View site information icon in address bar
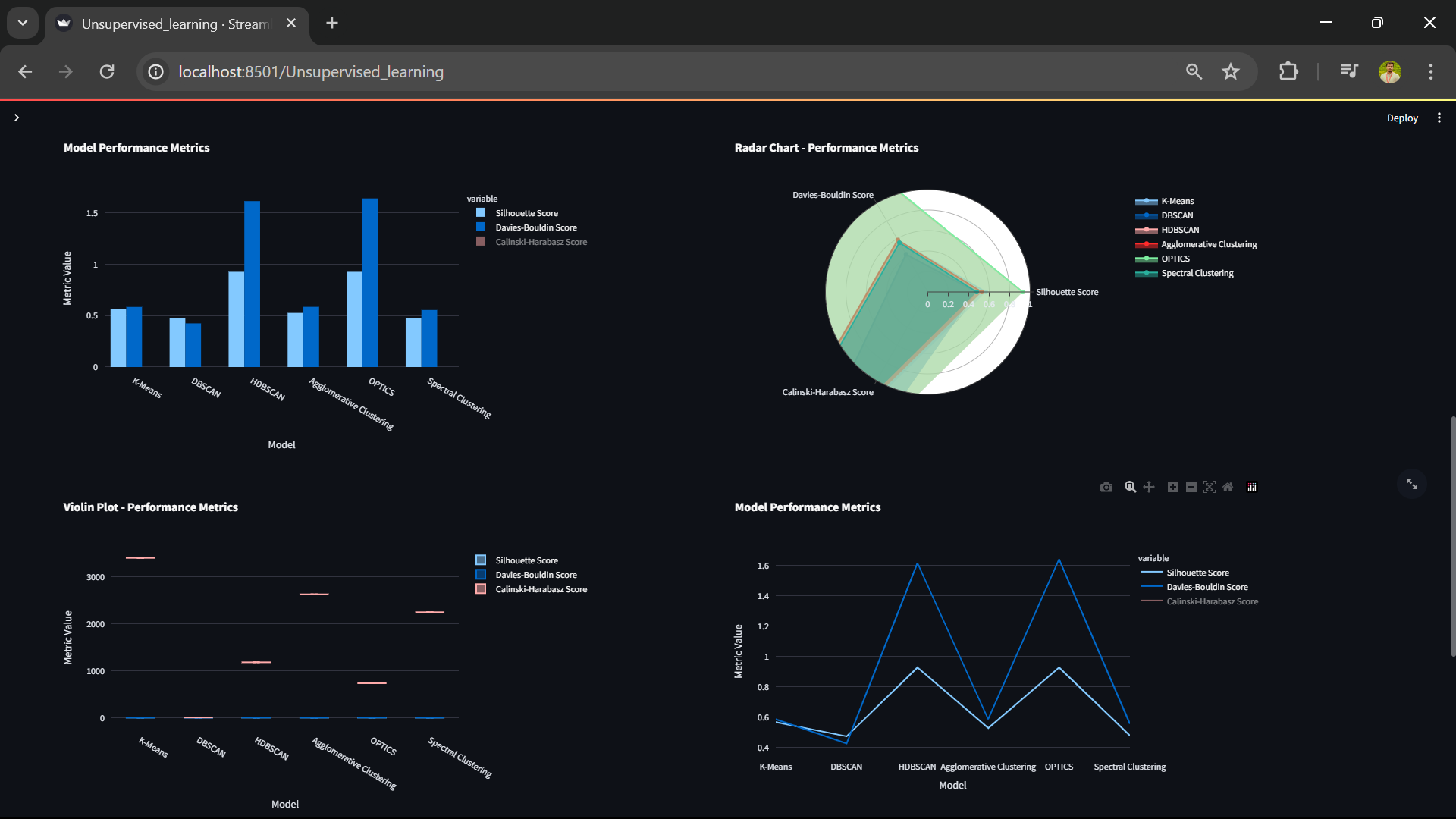 pyautogui.click(x=155, y=71)
